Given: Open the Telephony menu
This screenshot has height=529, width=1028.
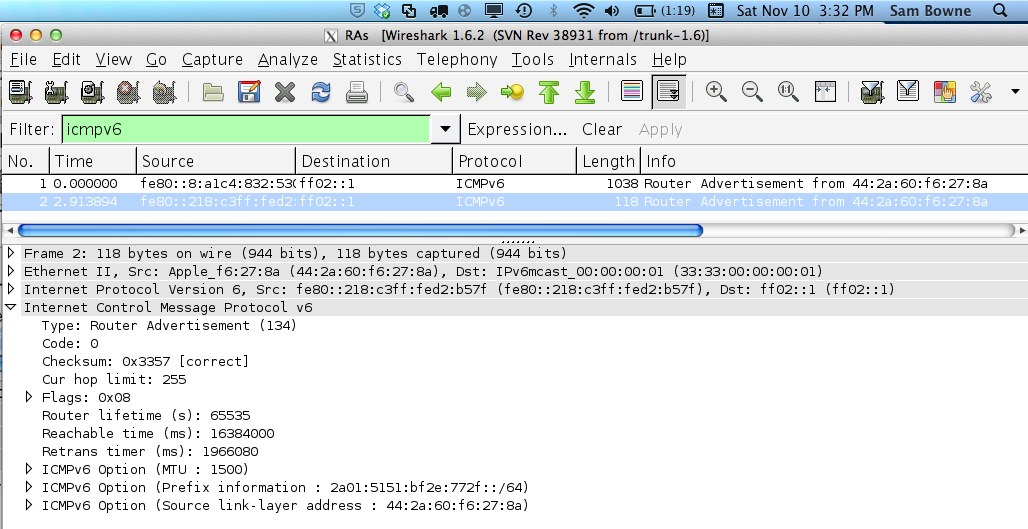Looking at the screenshot, I should coord(457,60).
